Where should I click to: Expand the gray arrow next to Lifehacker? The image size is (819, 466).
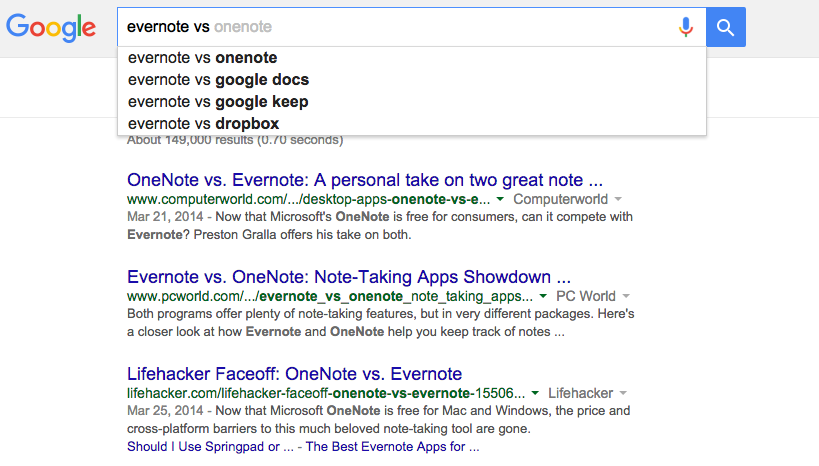pyautogui.click(x=623, y=393)
